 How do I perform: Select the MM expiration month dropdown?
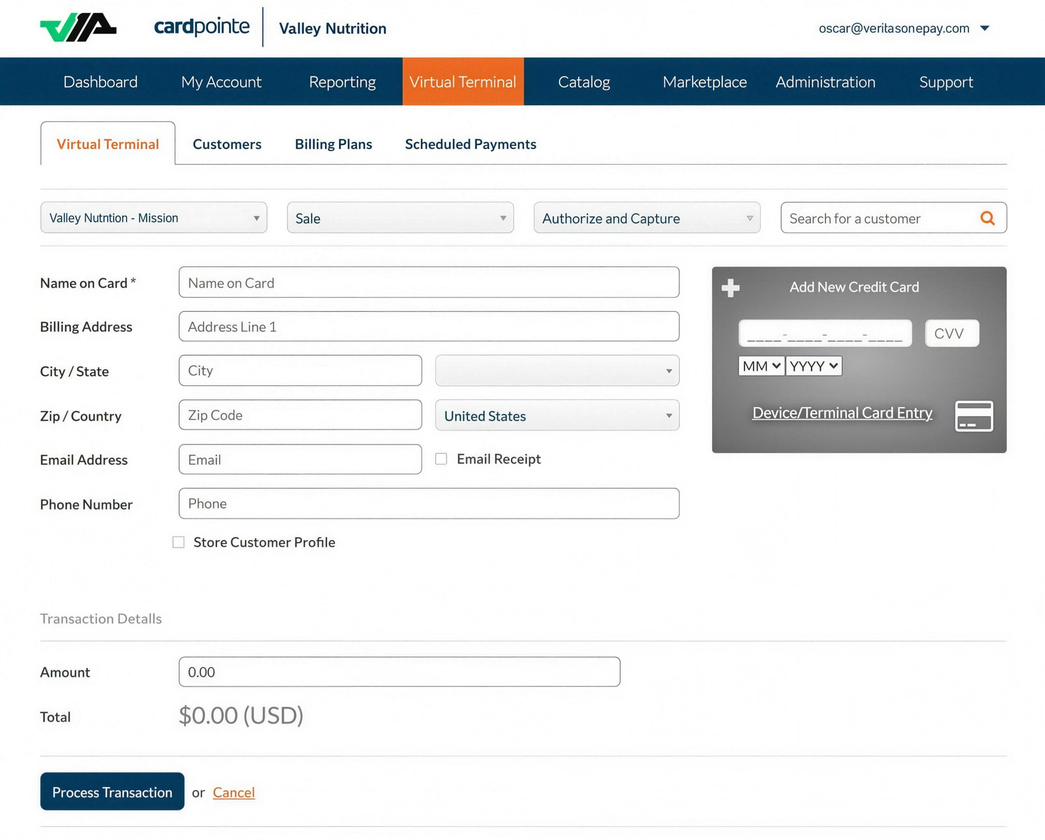point(761,366)
